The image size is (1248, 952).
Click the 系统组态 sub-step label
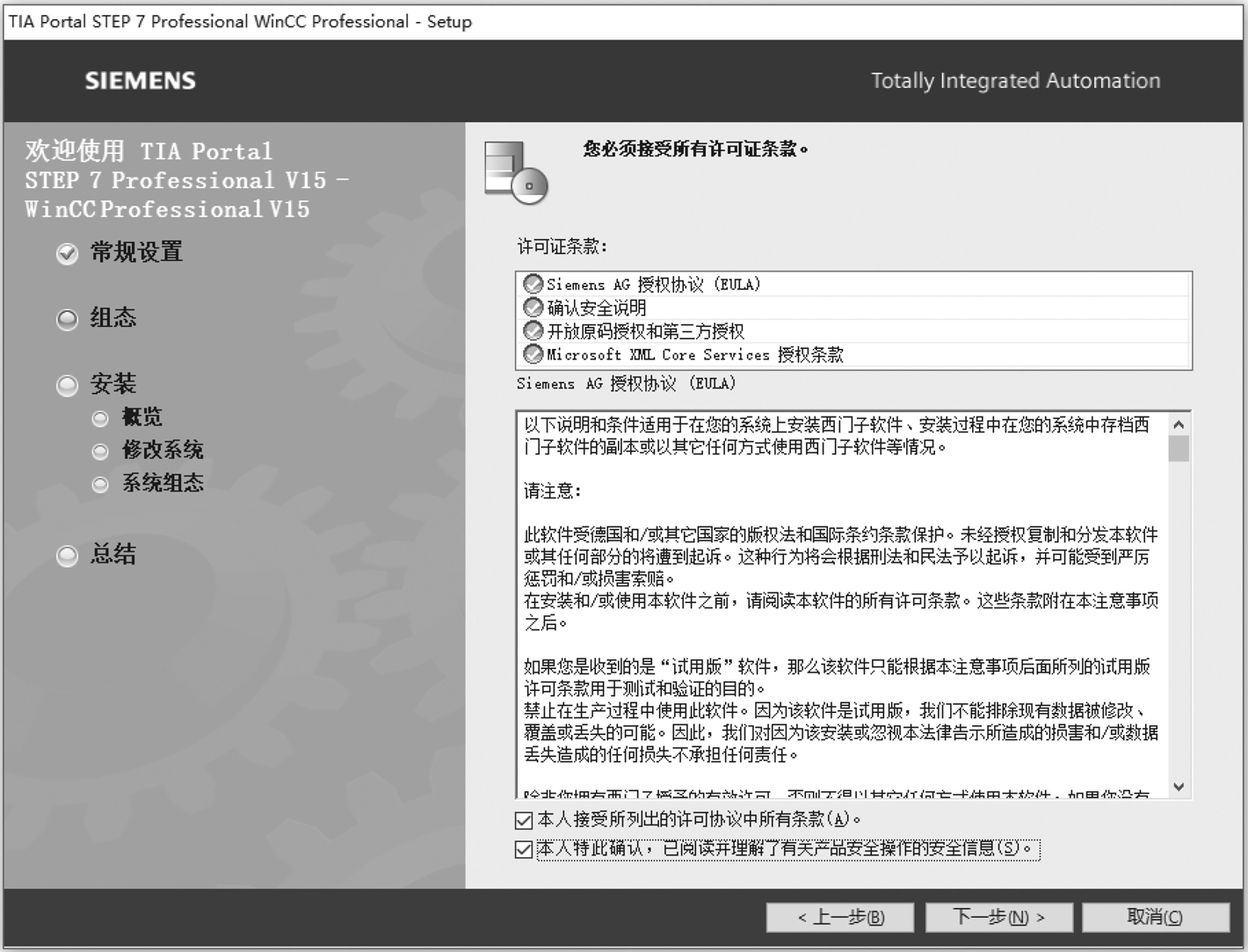pos(163,483)
